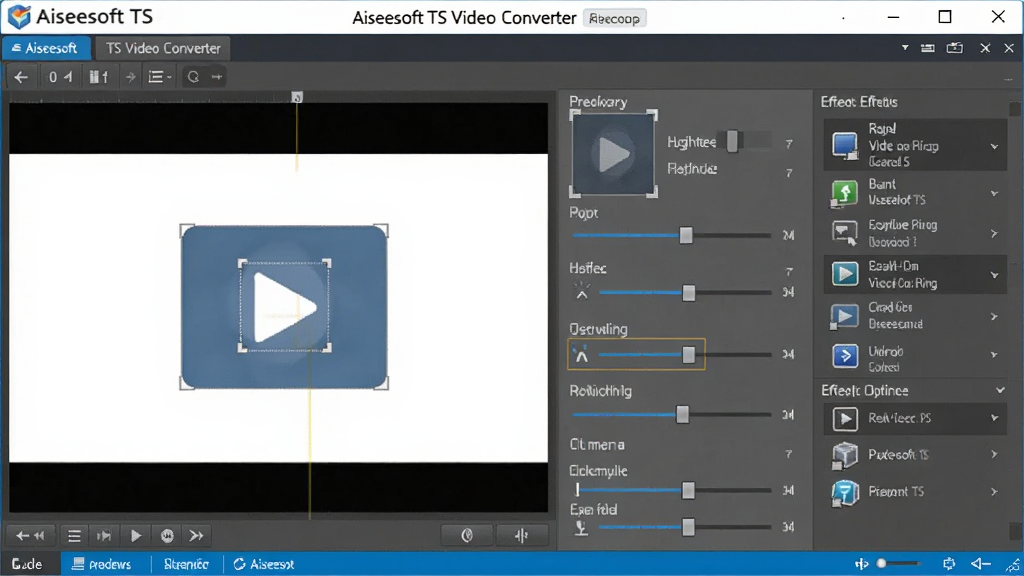Click the fast forward double-arrow button
Image resolution: width=1024 pixels, height=576 pixels.
coord(196,536)
